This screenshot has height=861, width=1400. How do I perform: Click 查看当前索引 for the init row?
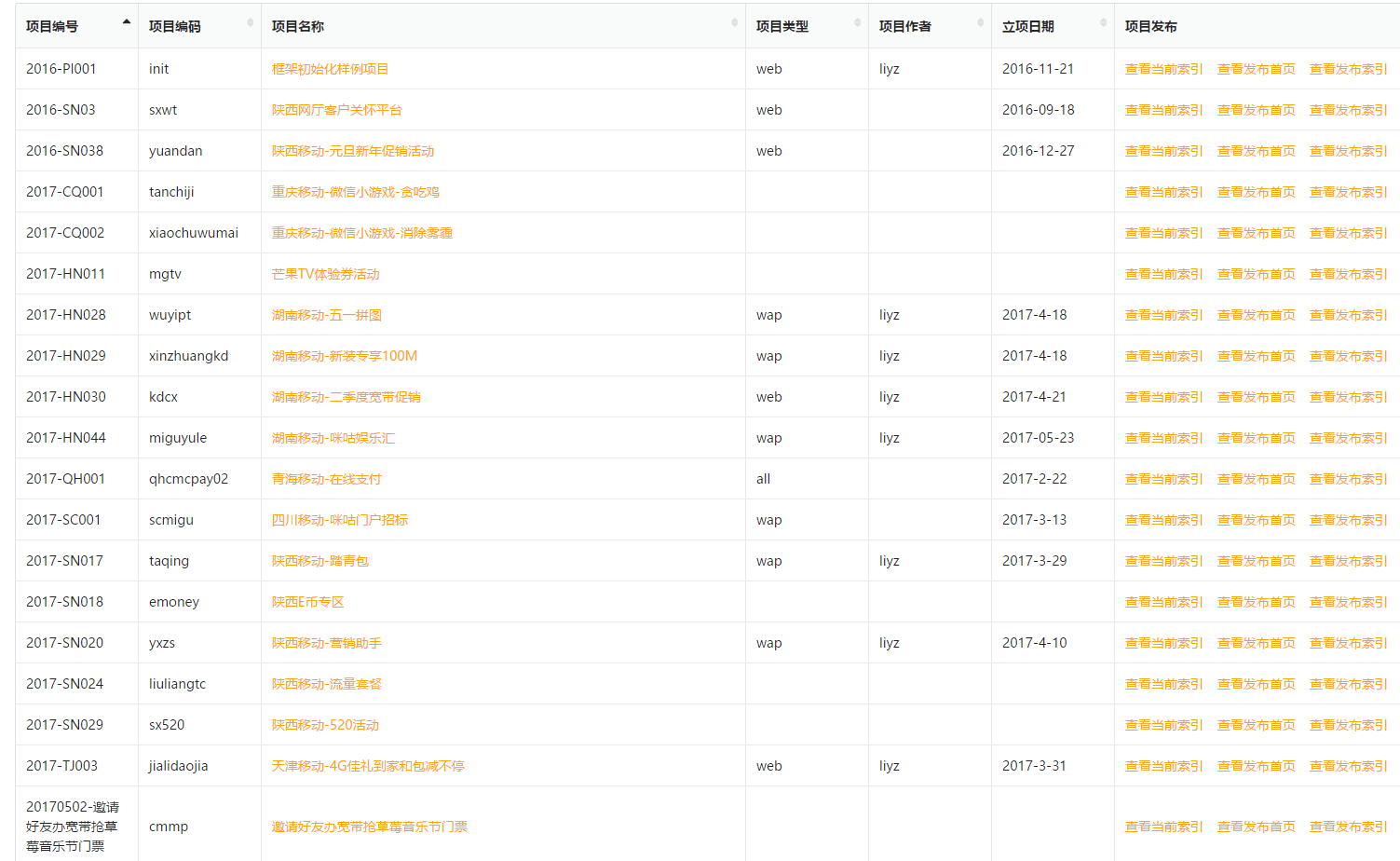click(x=1163, y=69)
